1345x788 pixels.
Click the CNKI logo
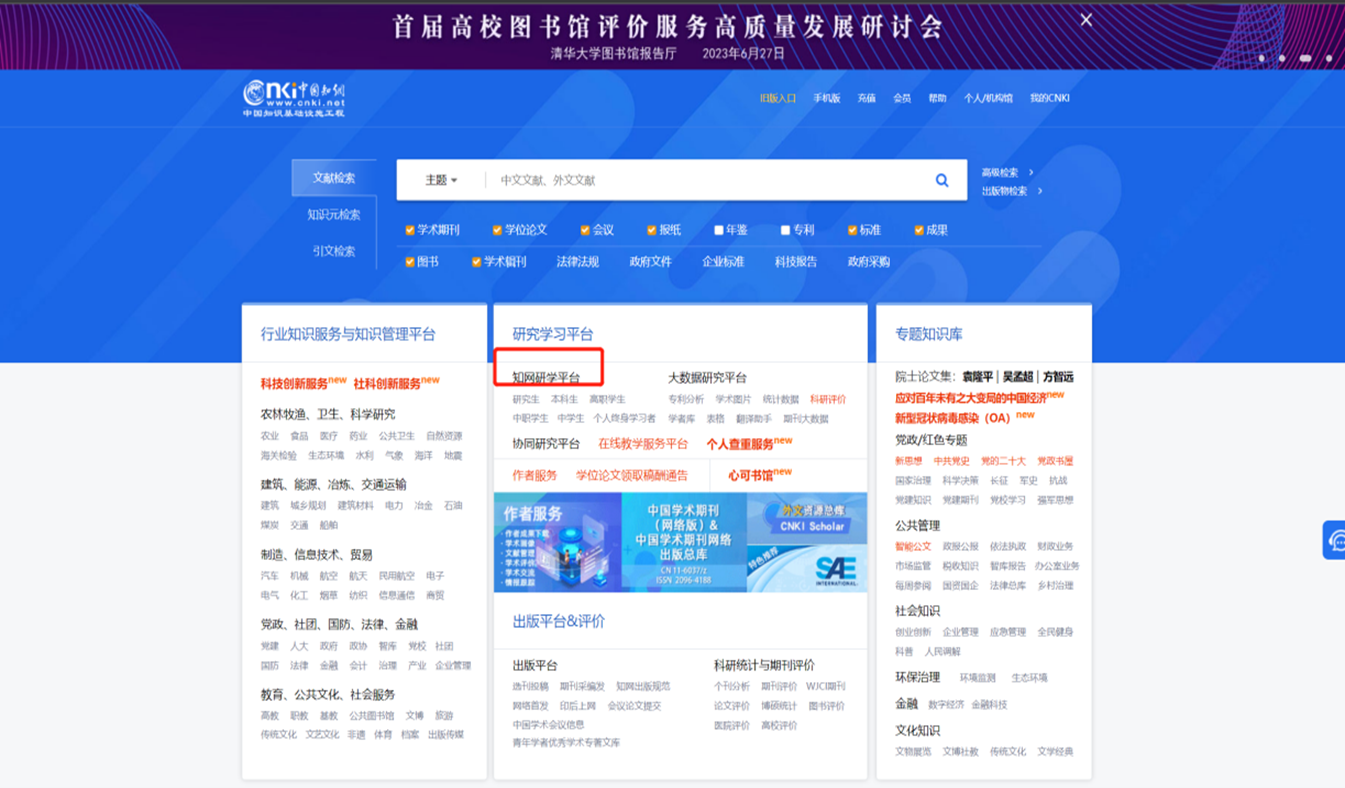click(x=294, y=99)
